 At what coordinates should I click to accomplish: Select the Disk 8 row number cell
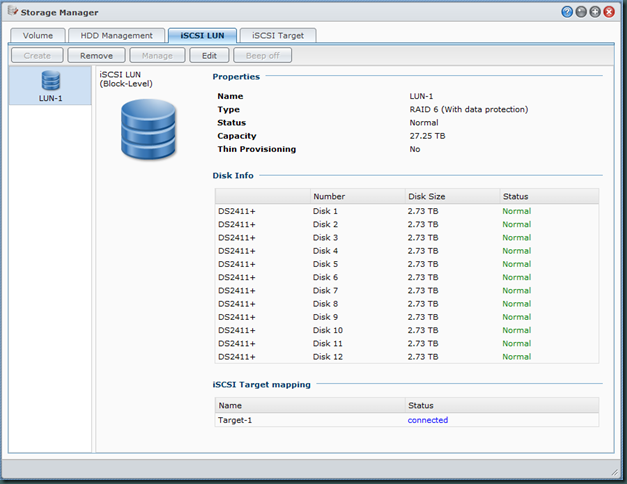[x=325, y=304]
